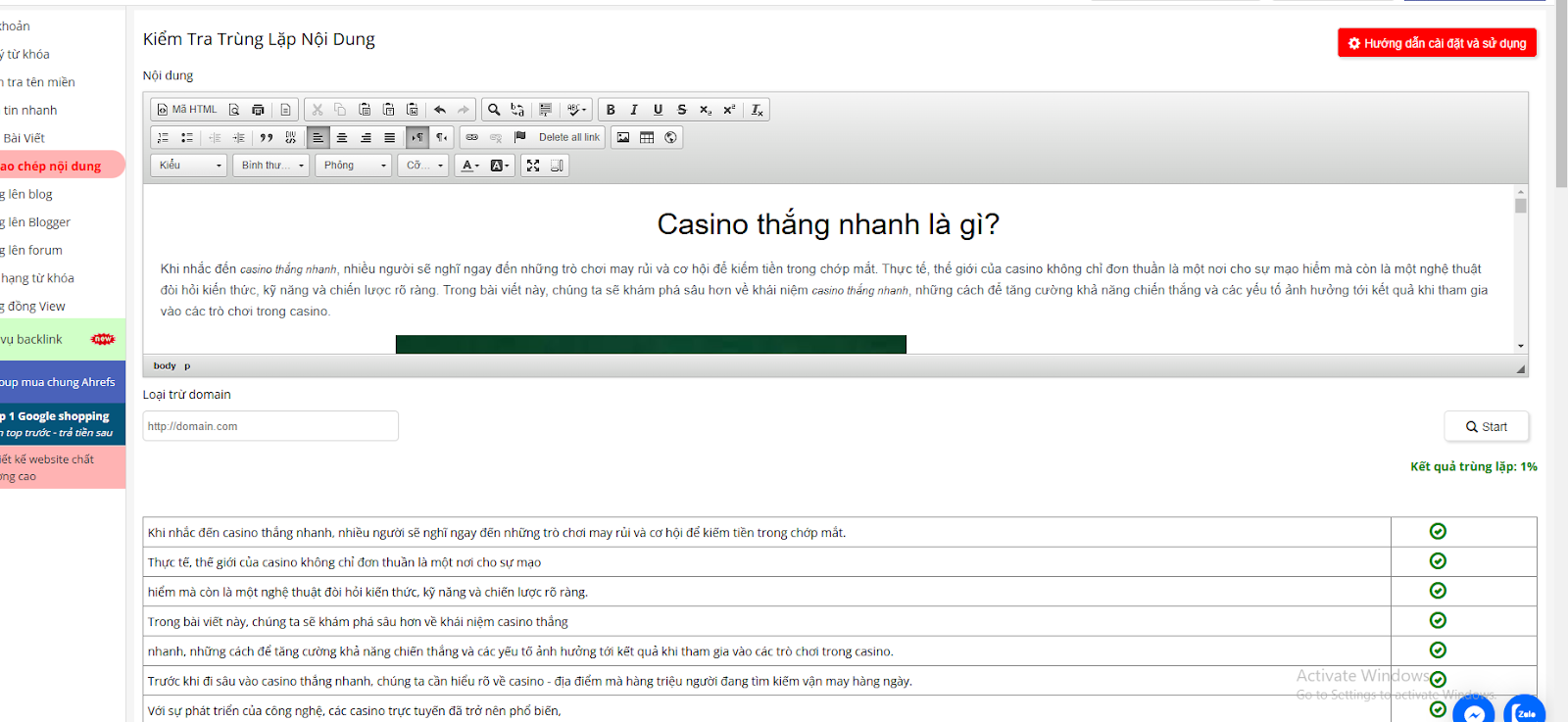Click the Insert Link icon
Screen dimensions: 1568x722
click(x=472, y=138)
